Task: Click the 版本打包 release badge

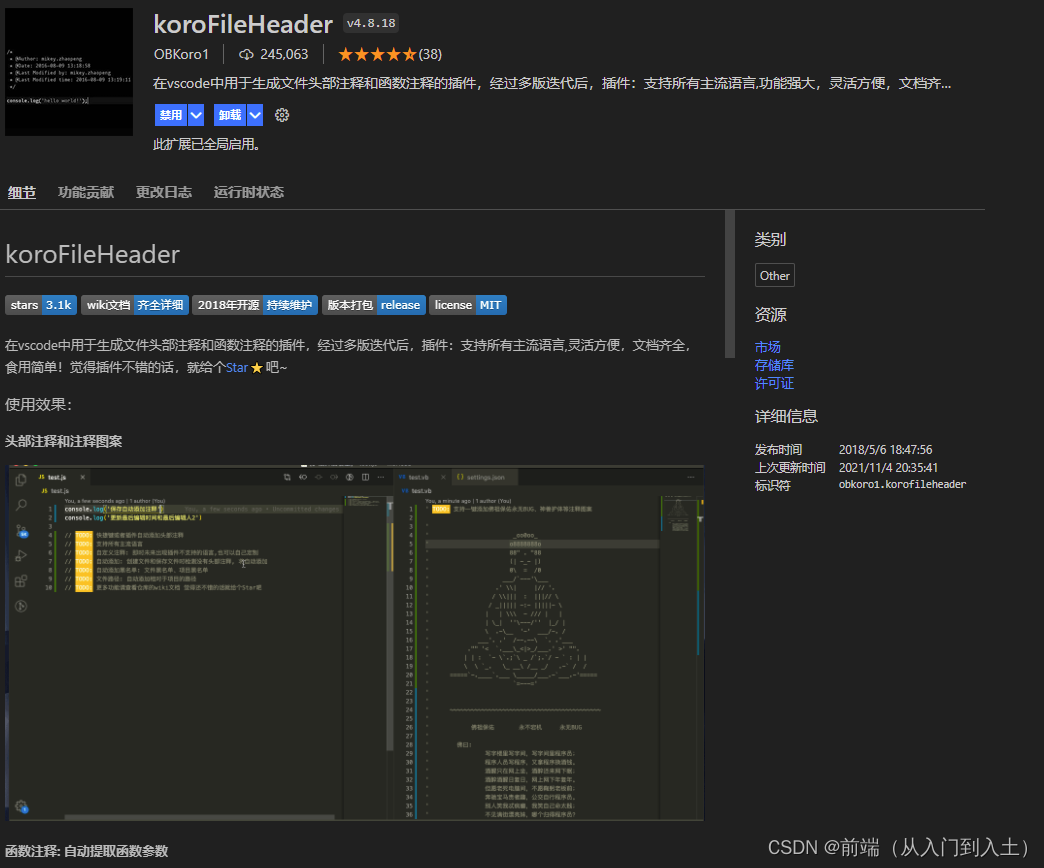Action: pos(374,305)
